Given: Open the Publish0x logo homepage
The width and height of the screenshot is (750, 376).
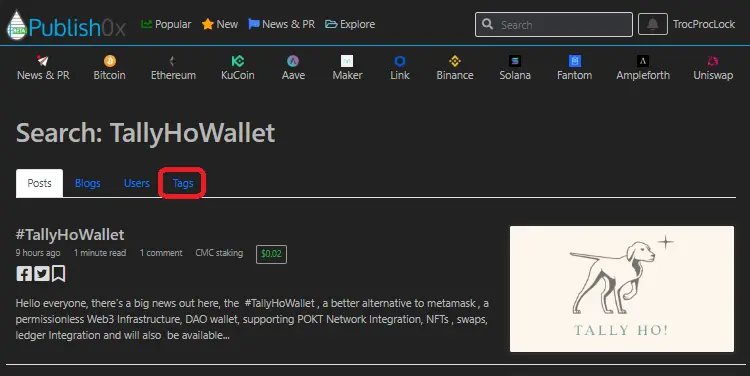Looking at the screenshot, I should pyautogui.click(x=66, y=25).
